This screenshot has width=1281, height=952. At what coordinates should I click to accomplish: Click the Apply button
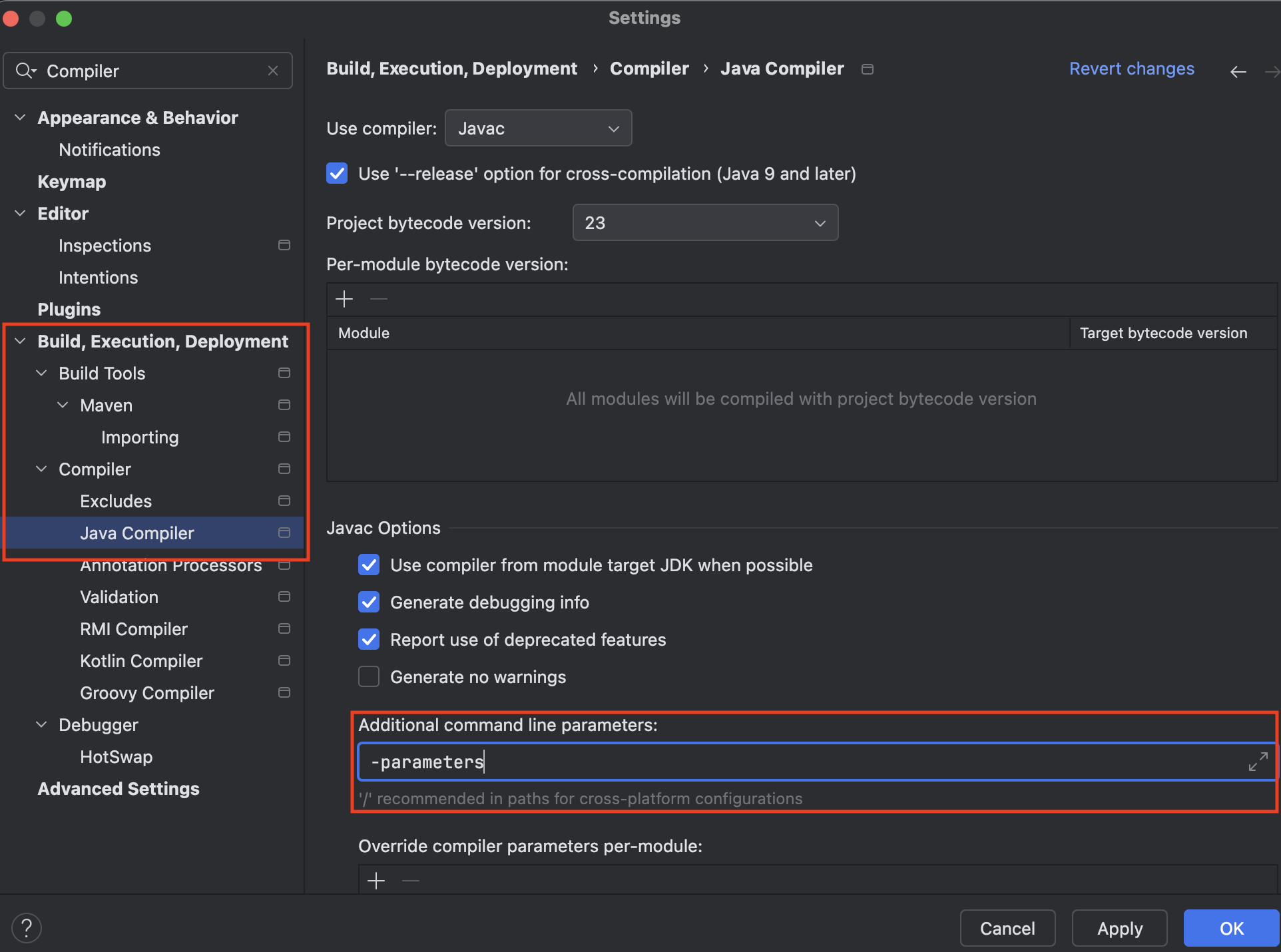pos(1119,928)
